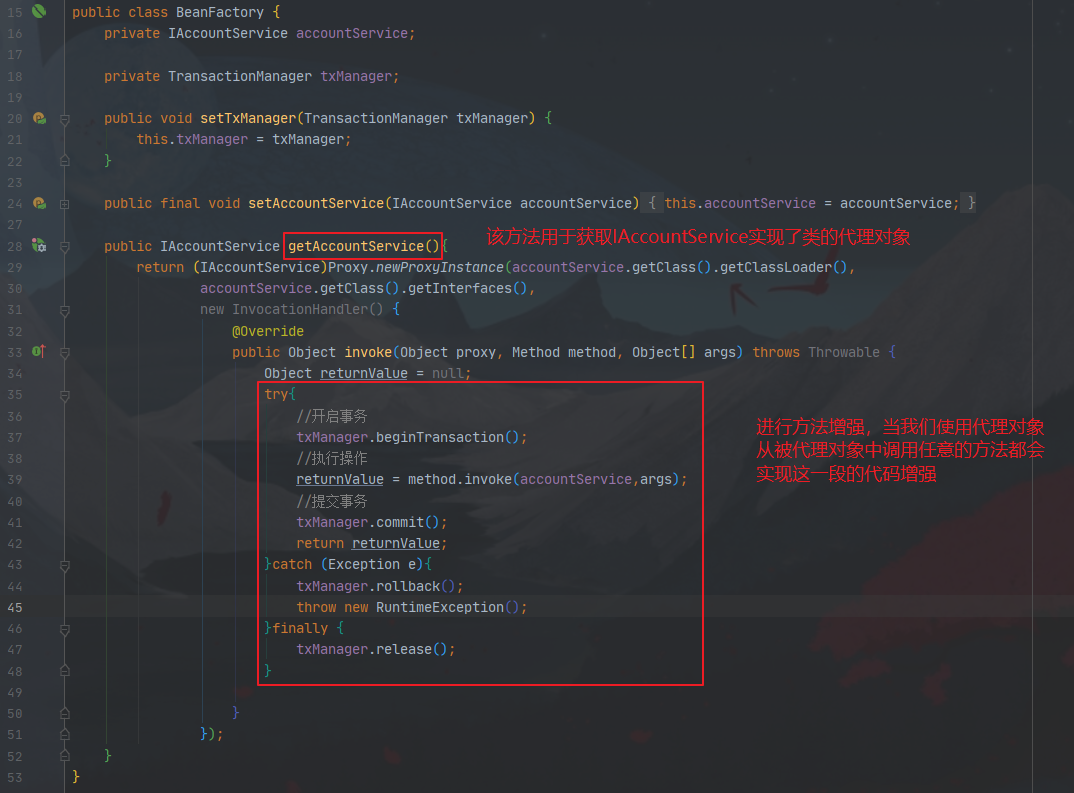Click txManager.commit() call
This screenshot has height=793, width=1074.
(x=368, y=523)
